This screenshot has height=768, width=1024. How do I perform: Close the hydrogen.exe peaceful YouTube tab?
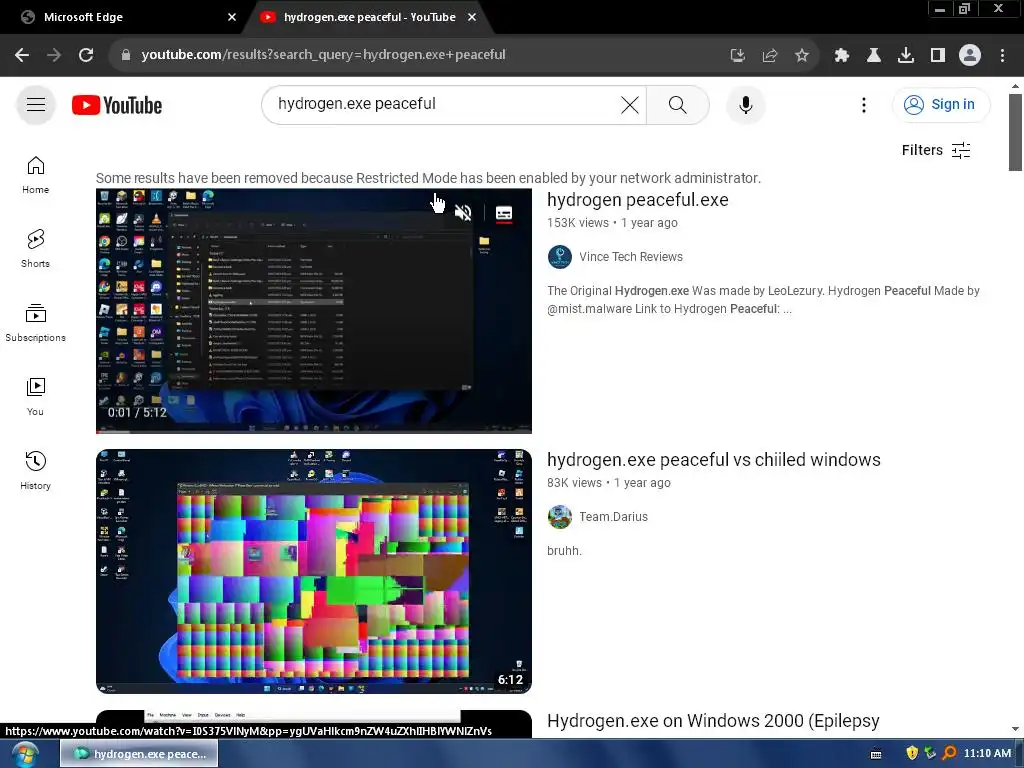click(472, 17)
